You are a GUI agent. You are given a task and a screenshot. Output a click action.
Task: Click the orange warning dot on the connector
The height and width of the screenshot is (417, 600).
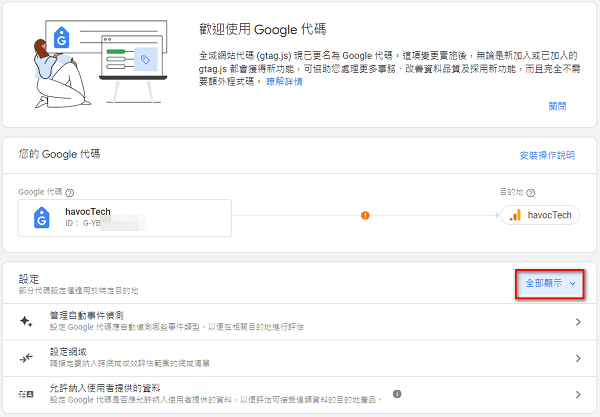[x=365, y=215]
